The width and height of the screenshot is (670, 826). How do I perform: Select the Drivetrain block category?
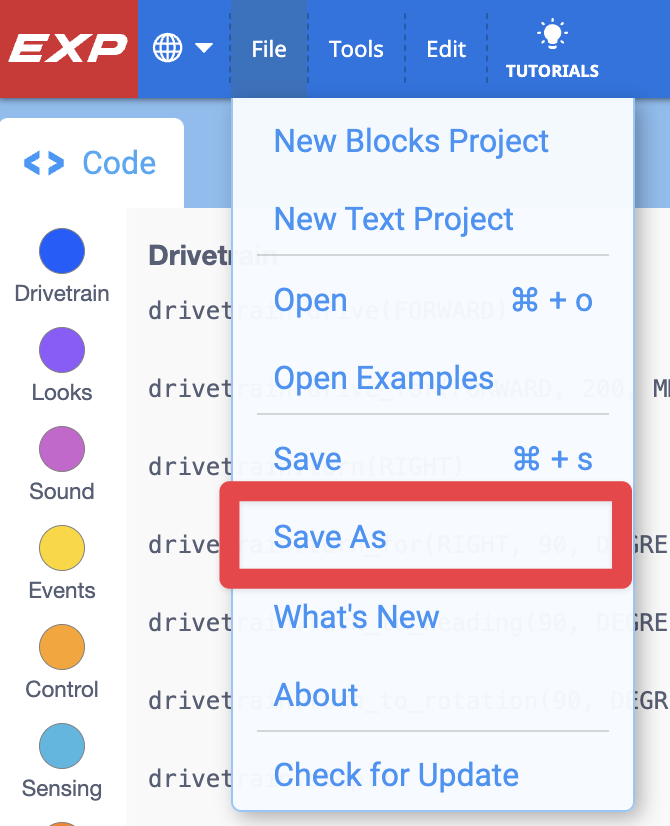[61, 251]
